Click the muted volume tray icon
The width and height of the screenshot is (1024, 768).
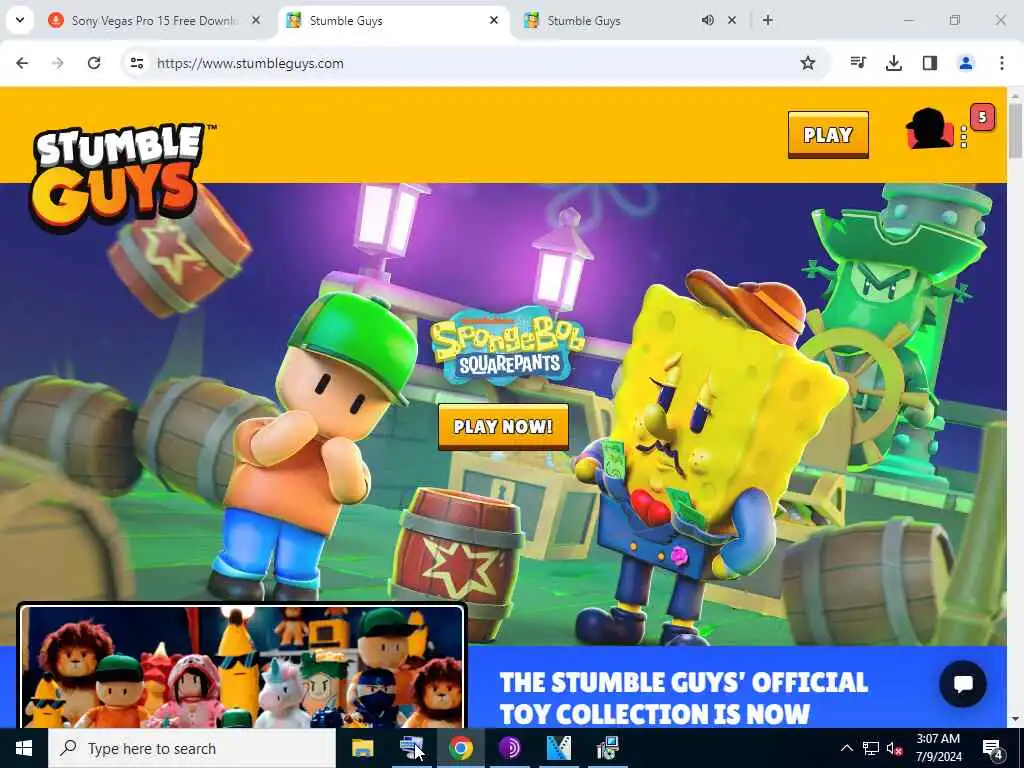[894, 748]
